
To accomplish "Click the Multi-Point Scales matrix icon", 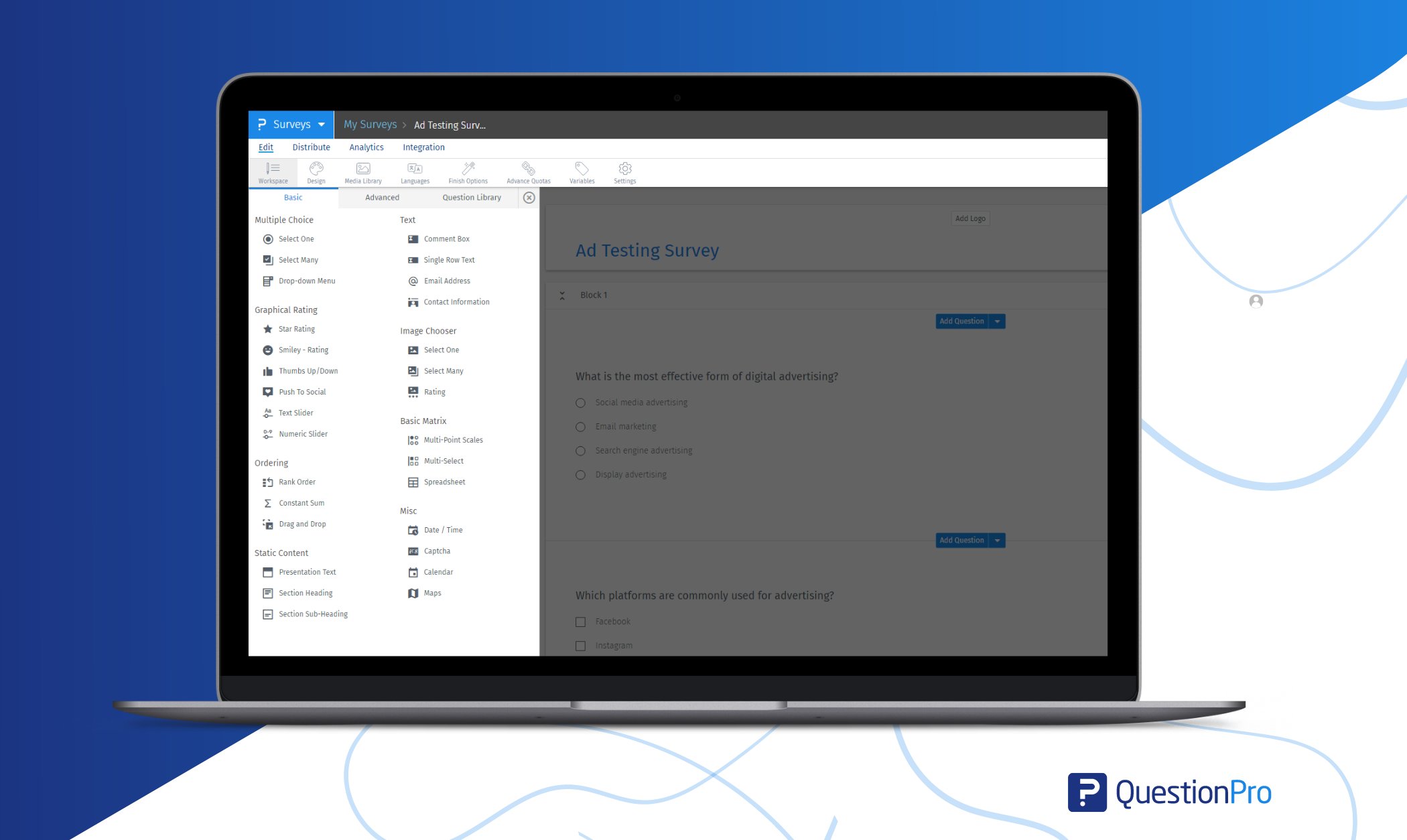I will pyautogui.click(x=413, y=439).
